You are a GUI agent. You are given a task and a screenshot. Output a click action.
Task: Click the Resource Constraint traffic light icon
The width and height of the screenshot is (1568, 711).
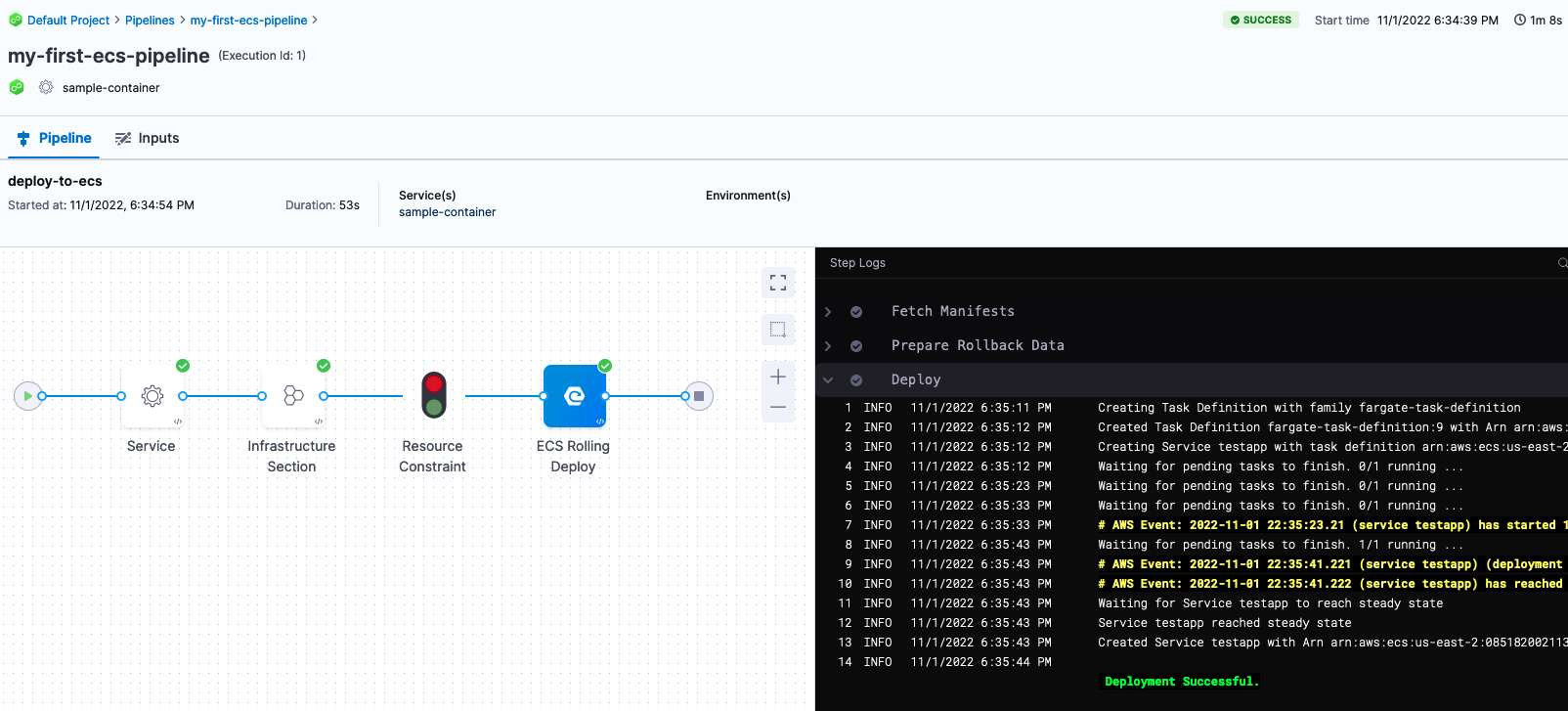tap(433, 396)
